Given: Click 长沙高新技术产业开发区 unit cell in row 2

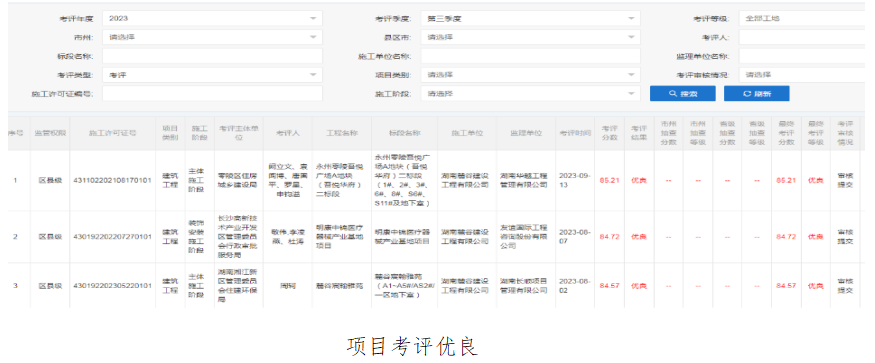Looking at the screenshot, I should click(239, 237).
